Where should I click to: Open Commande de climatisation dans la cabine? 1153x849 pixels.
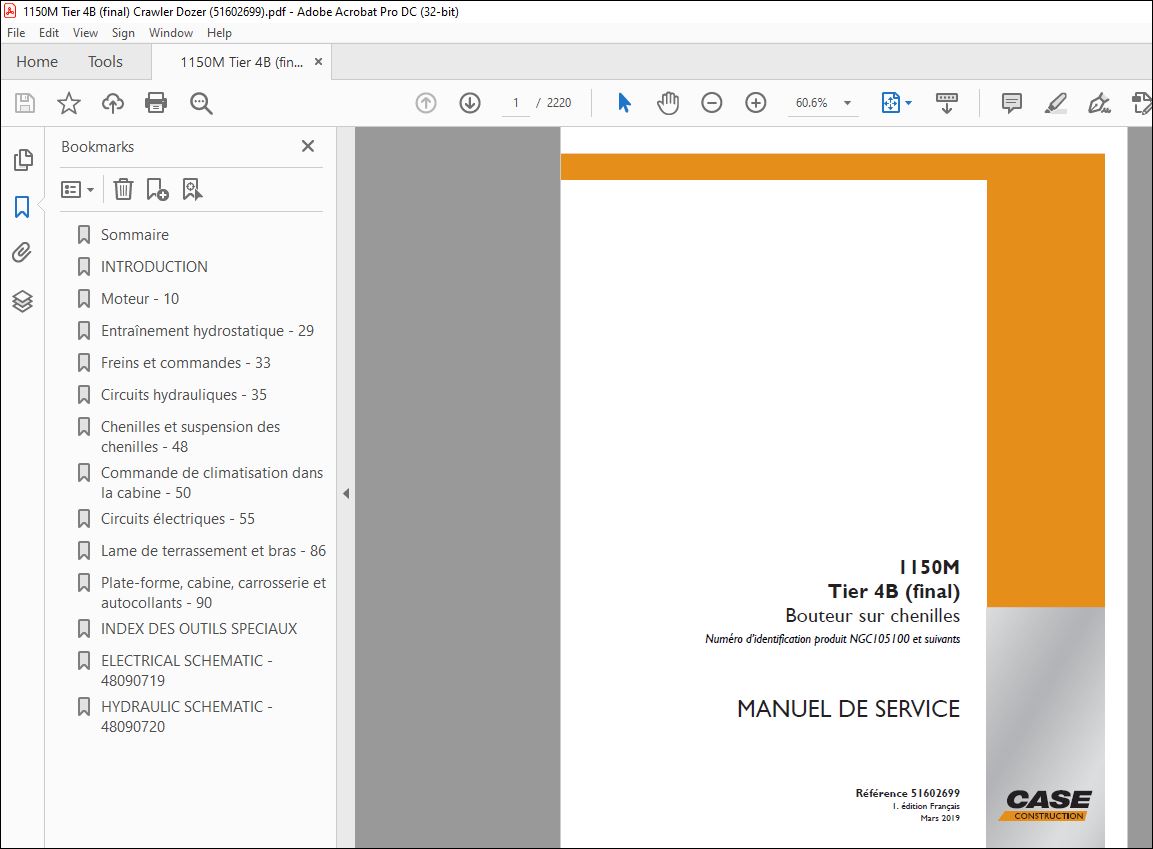211,482
